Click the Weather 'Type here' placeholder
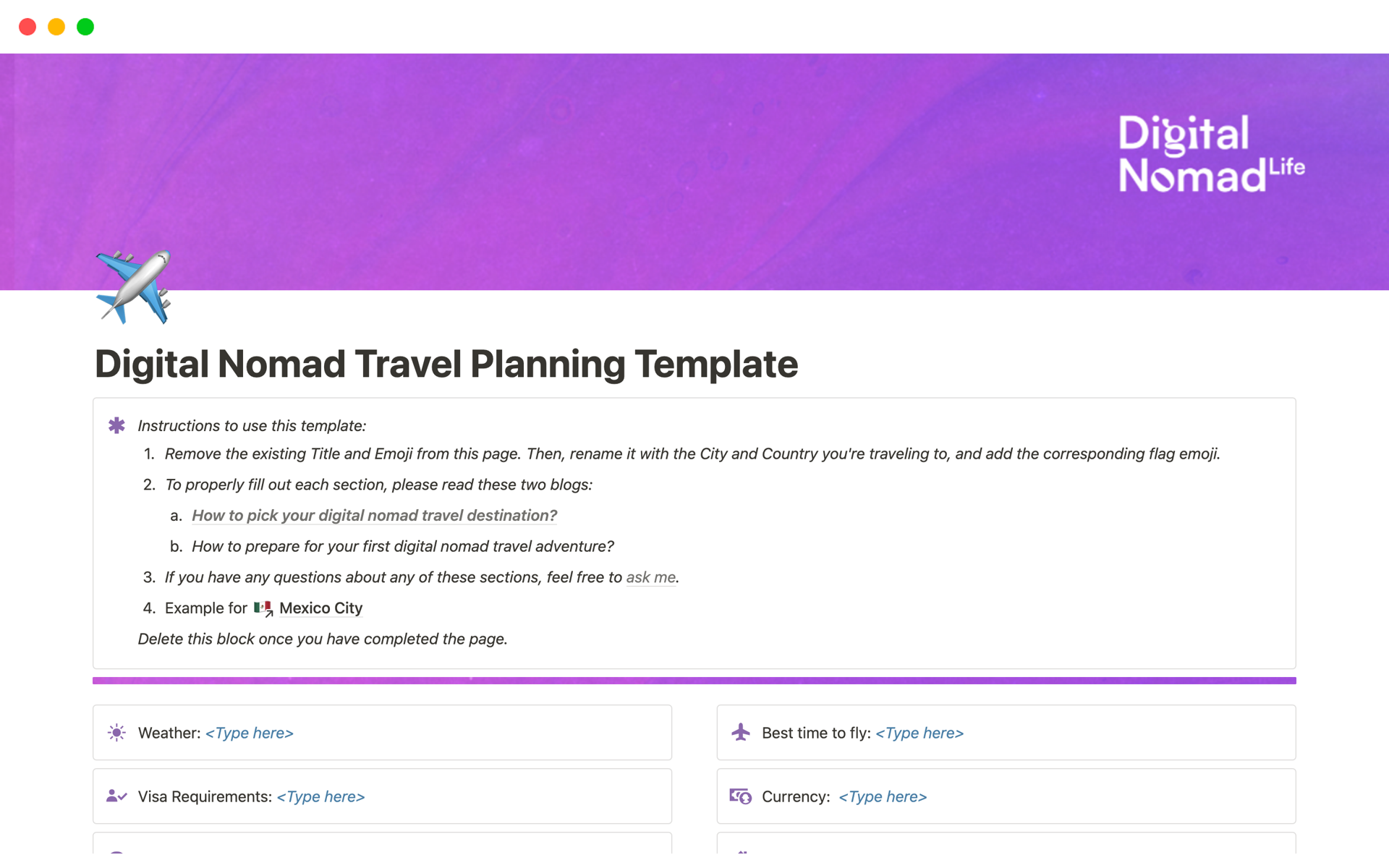Viewport: 1389px width, 868px height. (x=249, y=733)
